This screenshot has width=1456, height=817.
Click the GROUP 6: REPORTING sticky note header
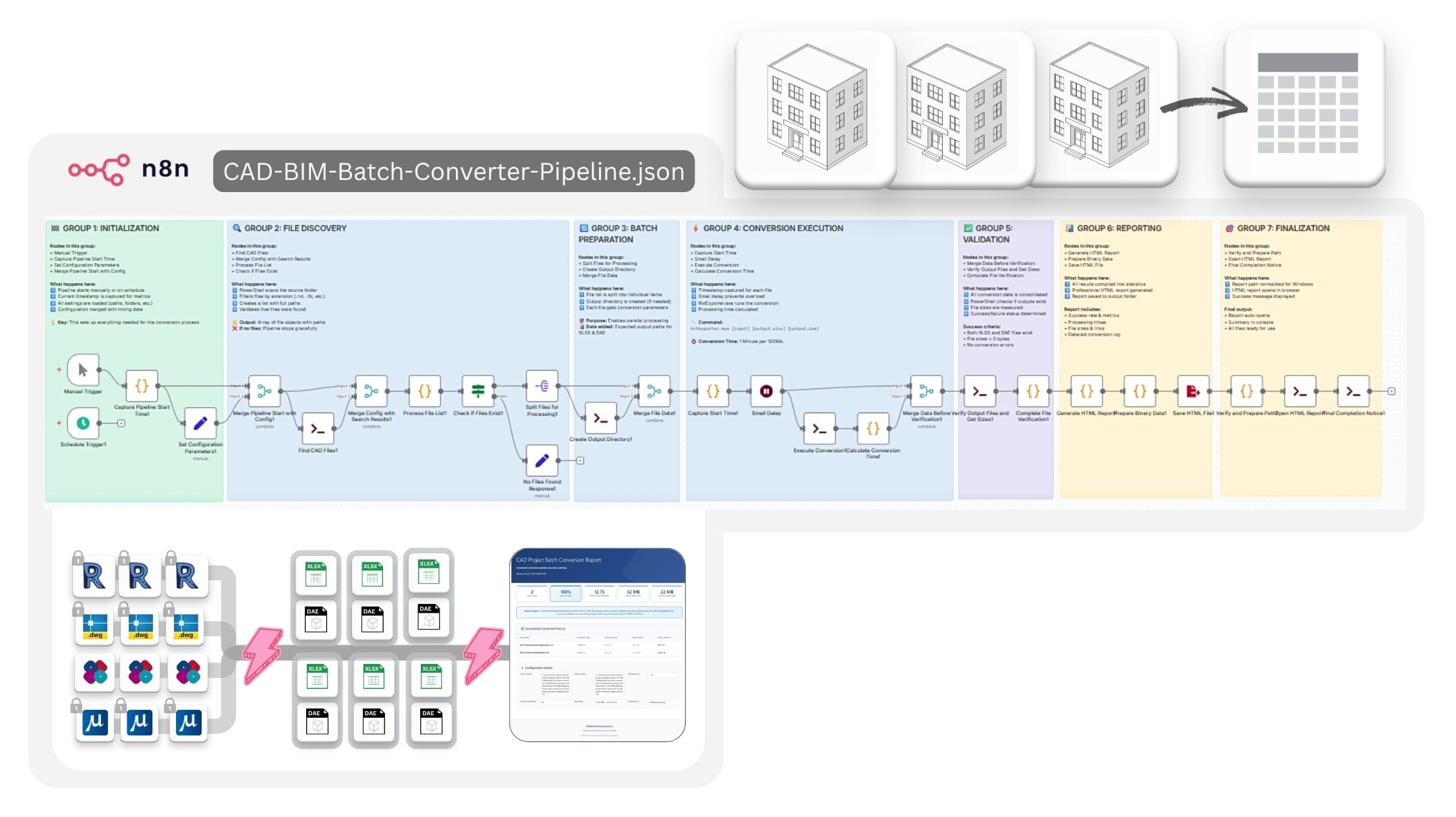click(x=1118, y=229)
